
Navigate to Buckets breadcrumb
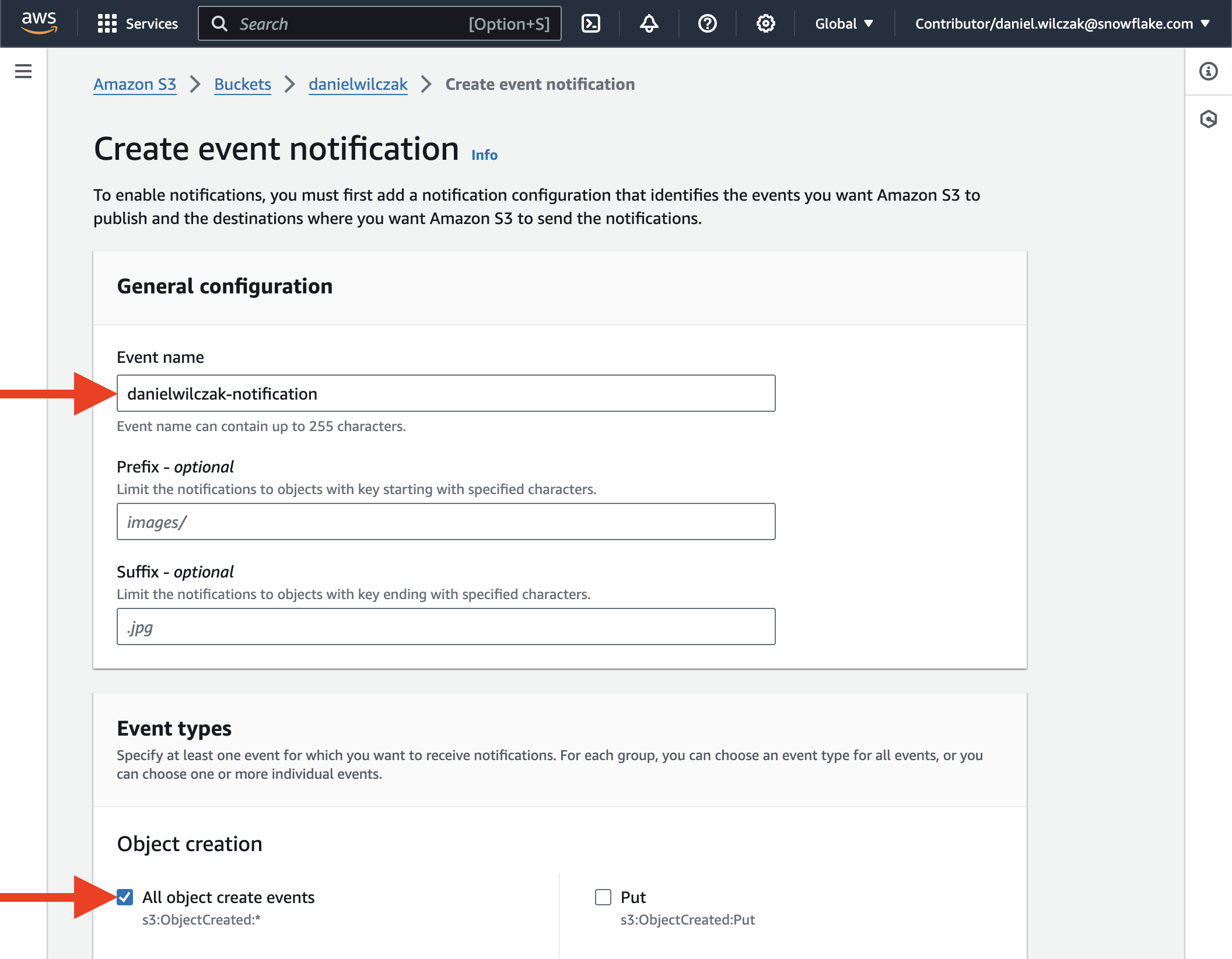(x=243, y=84)
